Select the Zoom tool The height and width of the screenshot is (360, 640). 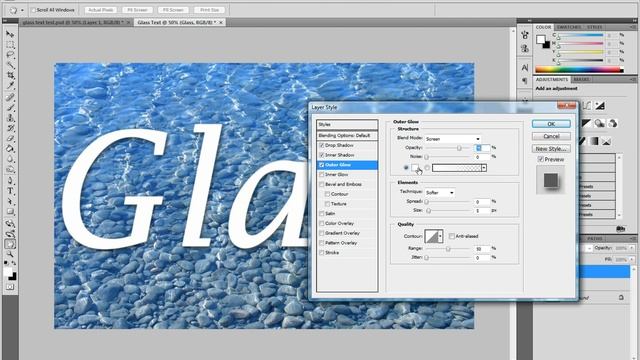pos(10,254)
